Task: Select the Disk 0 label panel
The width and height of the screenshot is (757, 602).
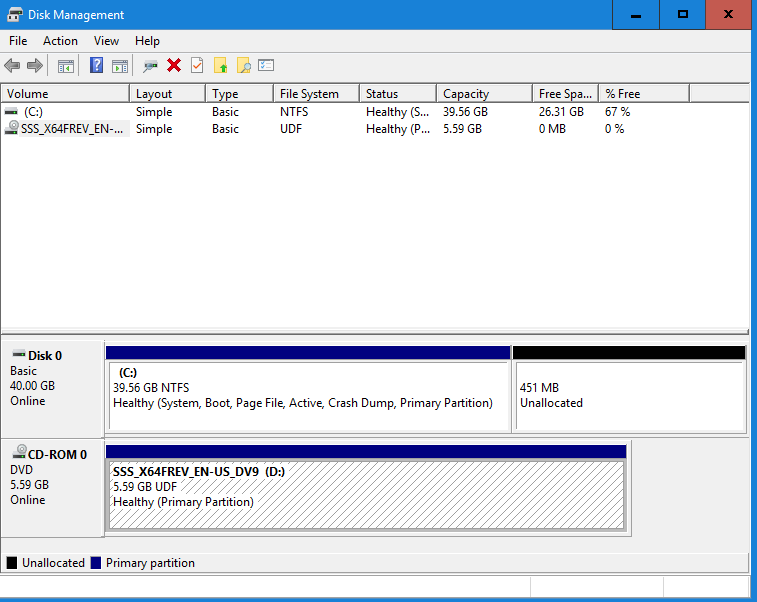Action: click(52, 389)
